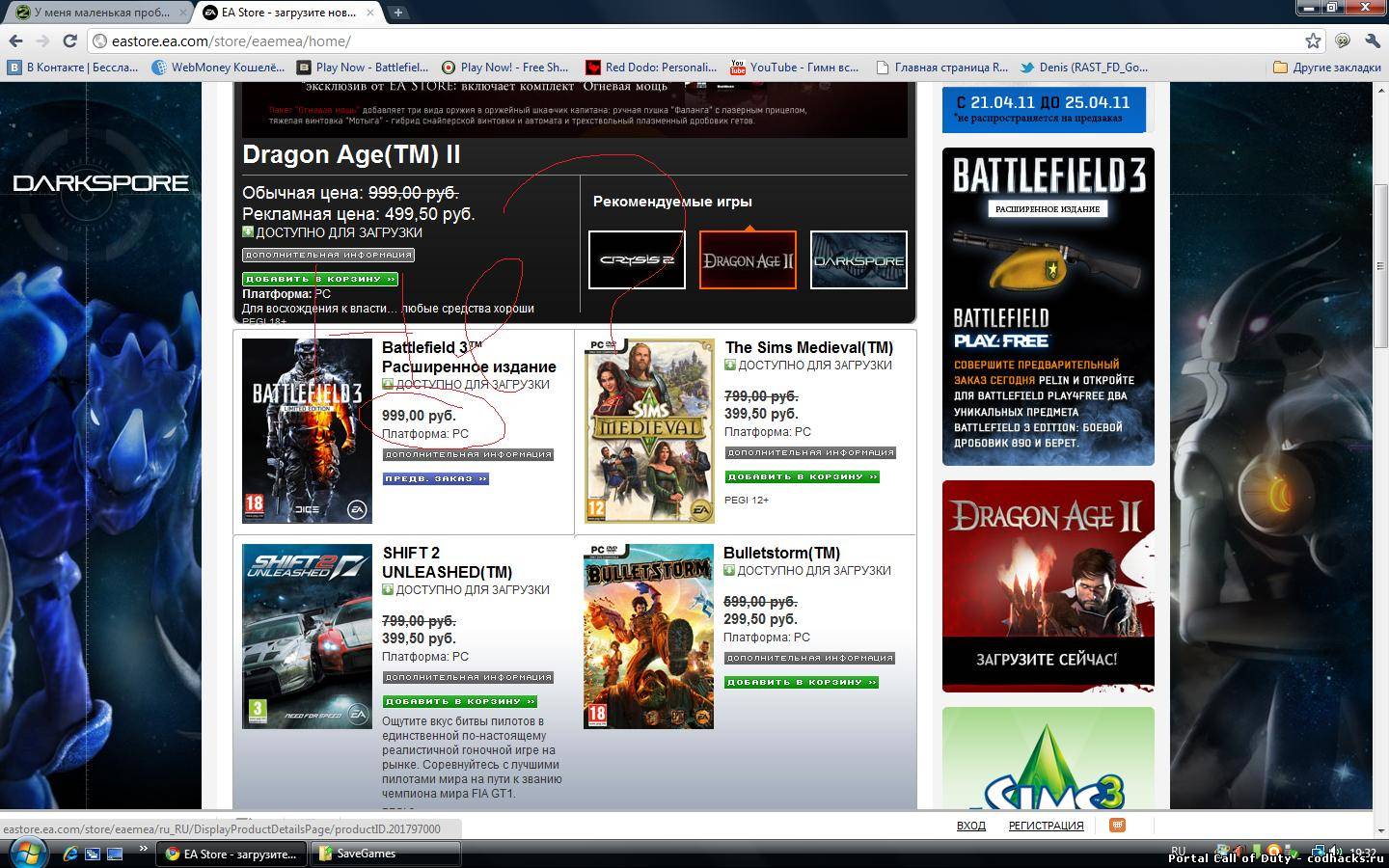Click Dragon Age(TM) II heading
1389x868 pixels.
pos(351,155)
